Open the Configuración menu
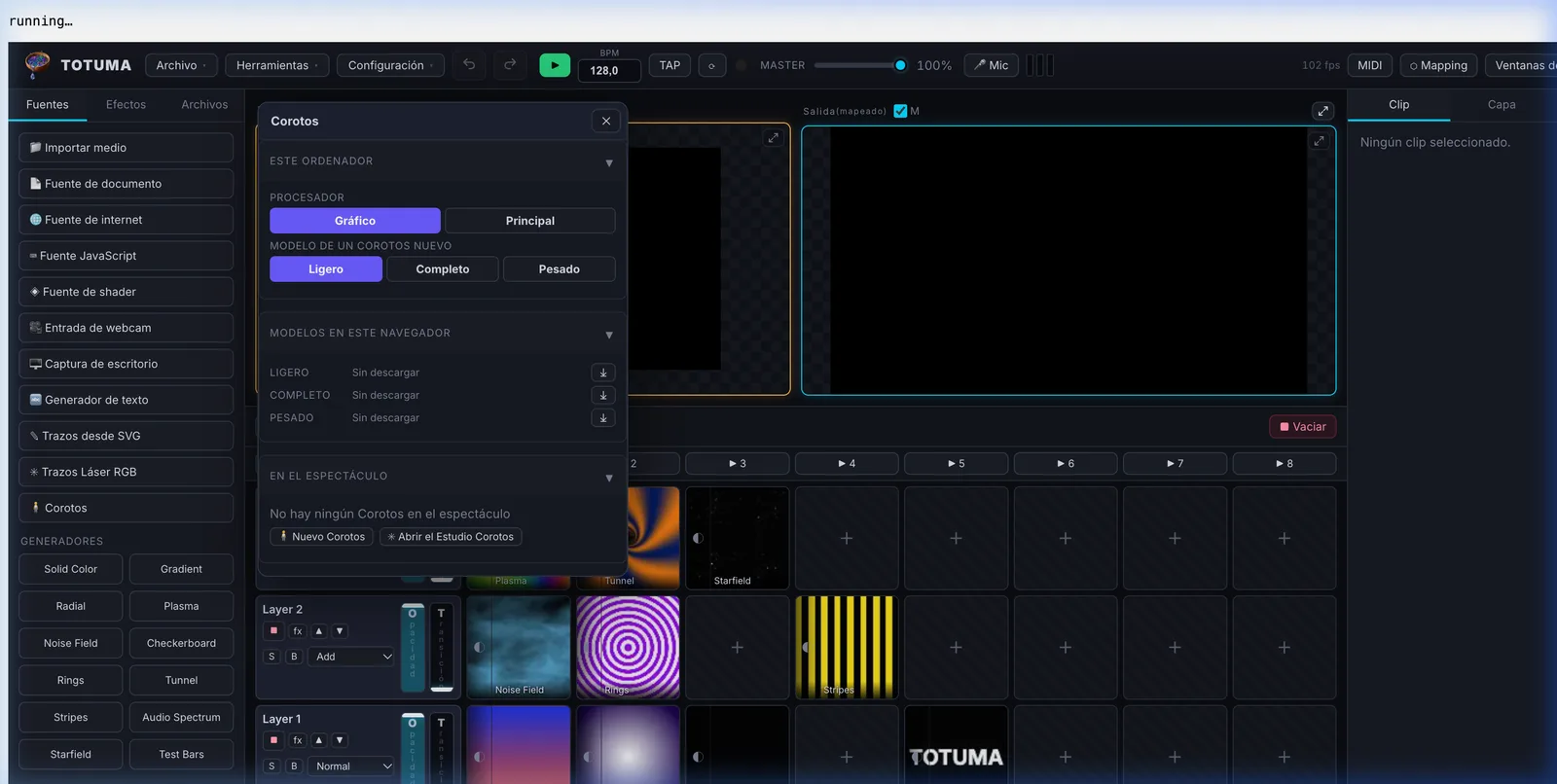The width and height of the screenshot is (1557, 784). [x=391, y=65]
